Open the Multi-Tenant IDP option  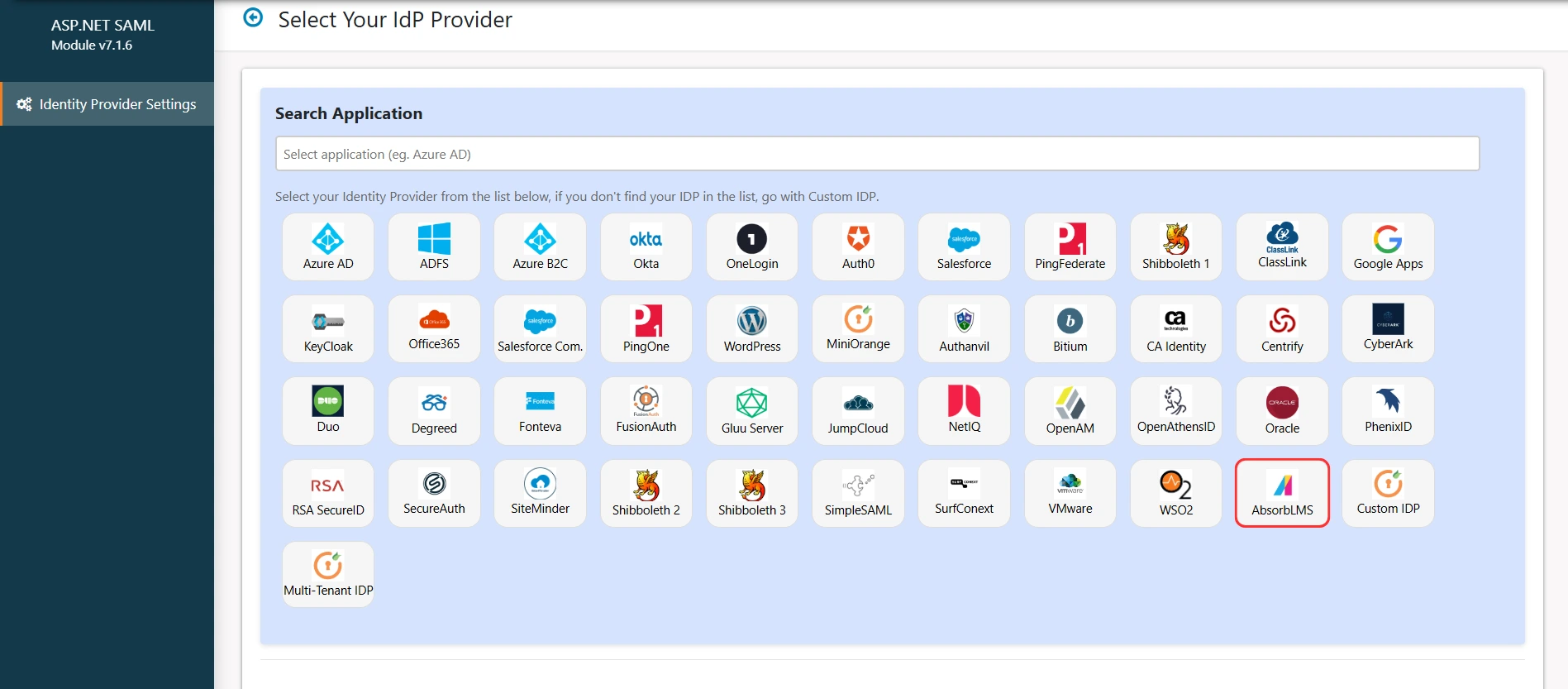(328, 575)
